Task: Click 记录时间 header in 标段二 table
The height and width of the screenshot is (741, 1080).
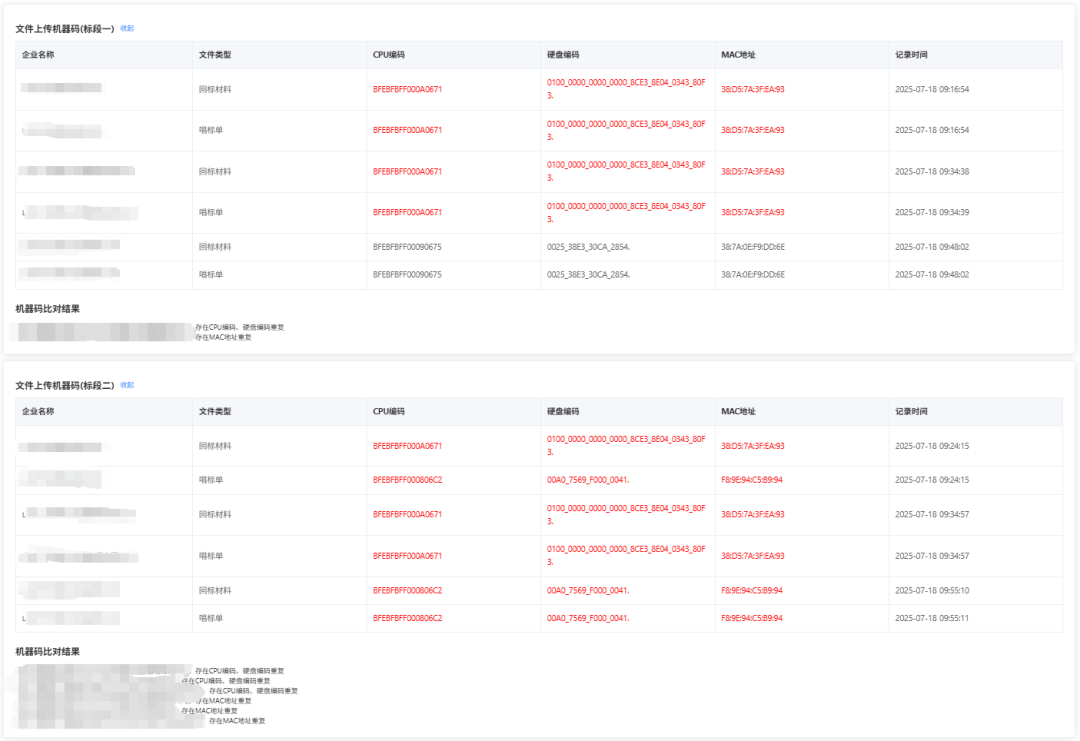Action: pos(911,412)
